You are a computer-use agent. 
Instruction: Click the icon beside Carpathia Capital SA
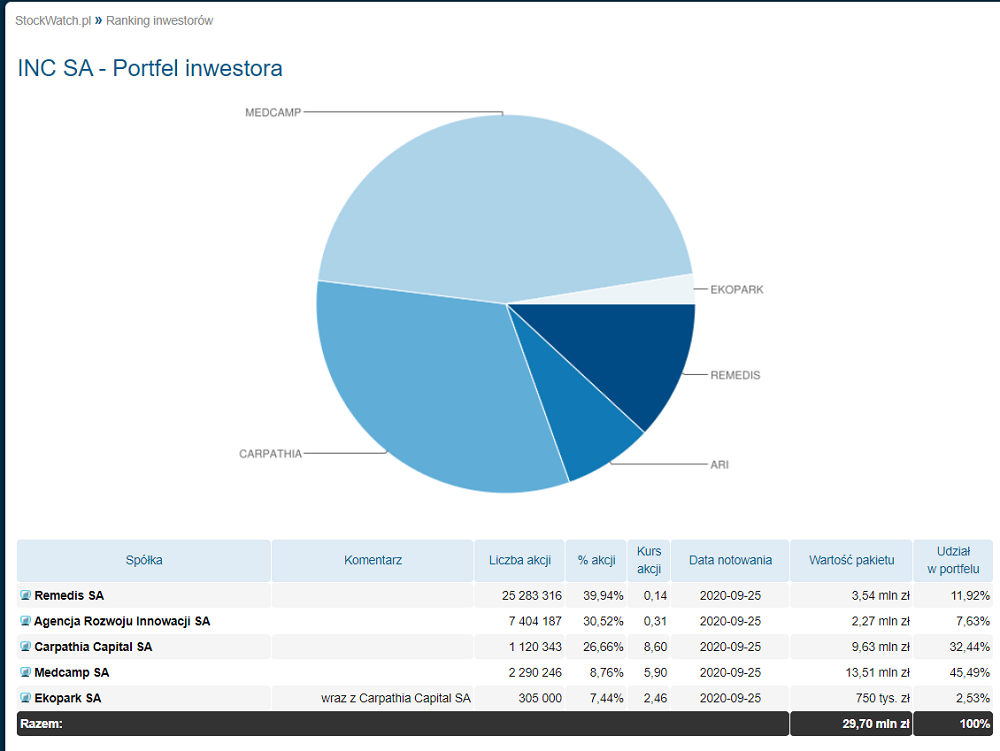pyautogui.click(x=26, y=646)
